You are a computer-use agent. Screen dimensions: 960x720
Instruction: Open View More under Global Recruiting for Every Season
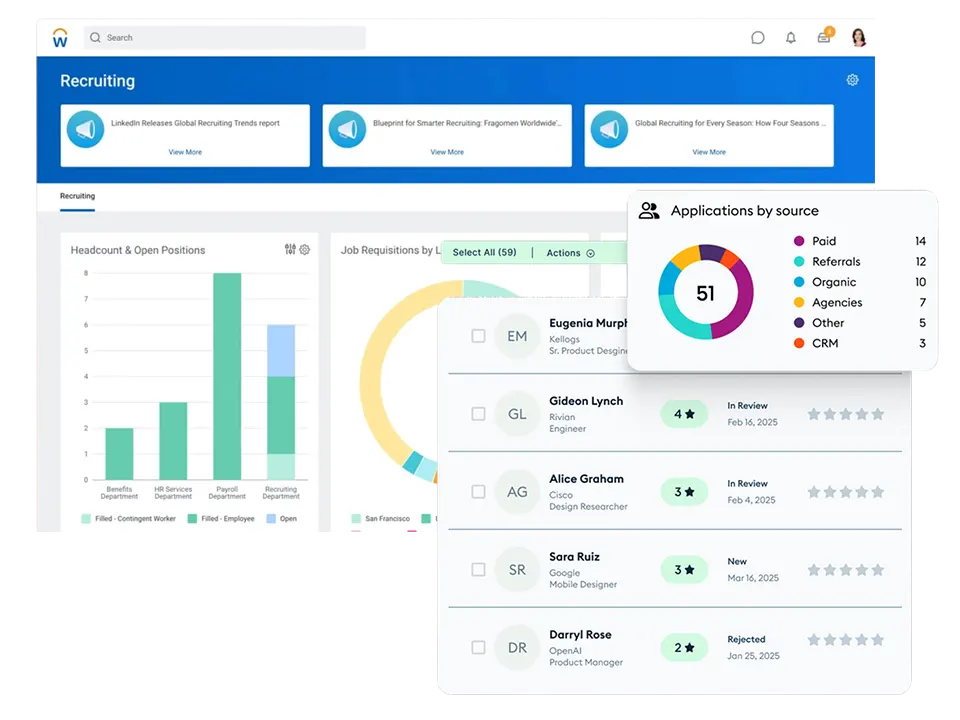pyautogui.click(x=709, y=152)
